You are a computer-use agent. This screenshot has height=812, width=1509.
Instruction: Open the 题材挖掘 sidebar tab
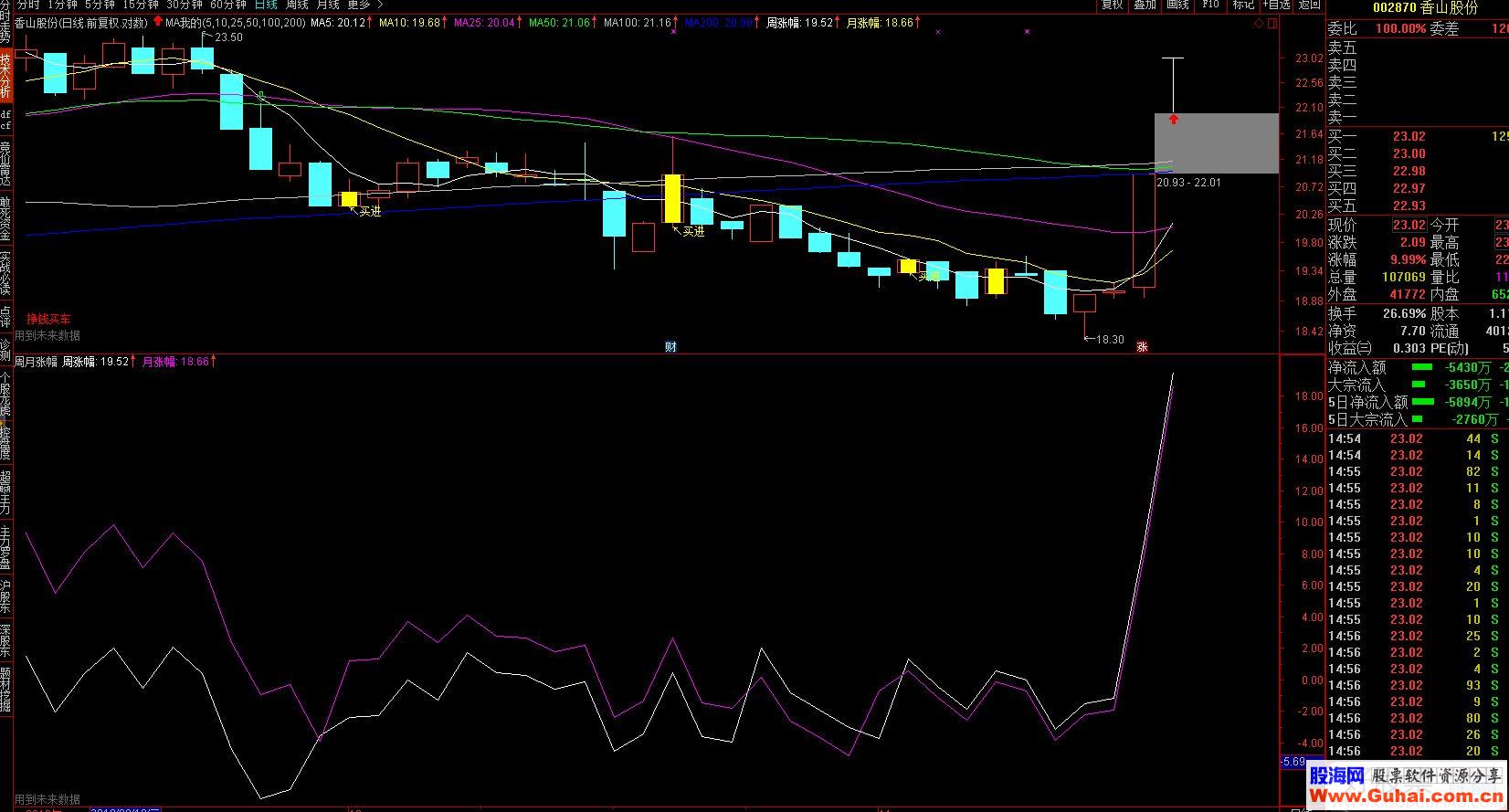pyautogui.click(x=5, y=690)
